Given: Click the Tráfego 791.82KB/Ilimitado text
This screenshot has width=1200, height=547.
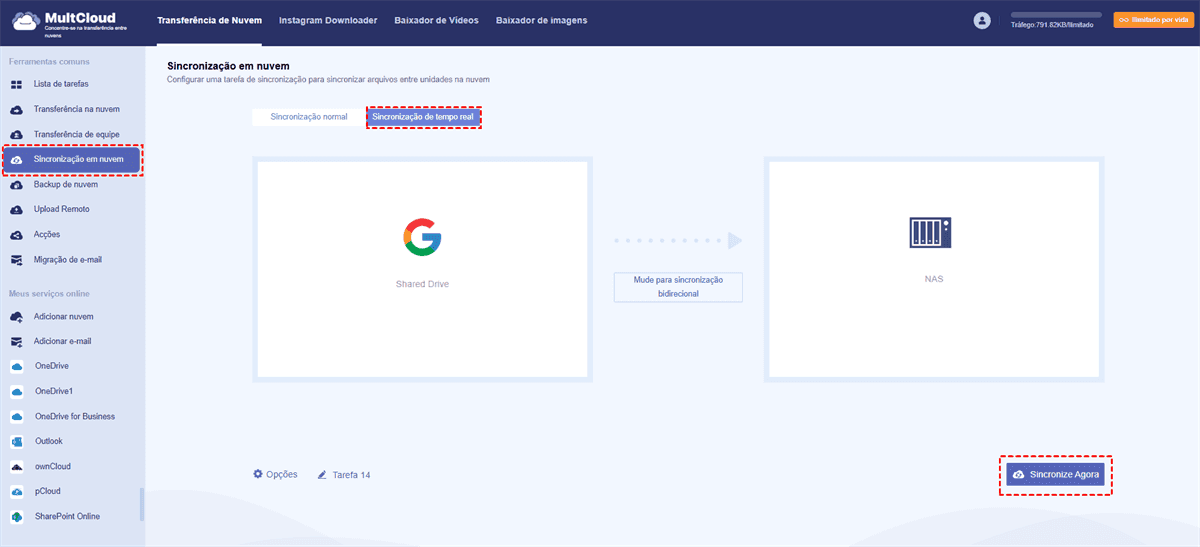Looking at the screenshot, I should click(x=1052, y=25).
